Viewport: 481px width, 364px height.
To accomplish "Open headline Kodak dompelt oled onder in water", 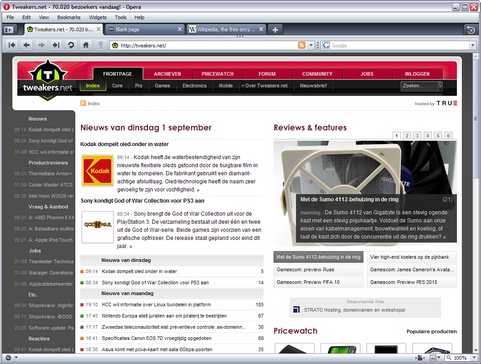I will pyautogui.click(x=124, y=144).
